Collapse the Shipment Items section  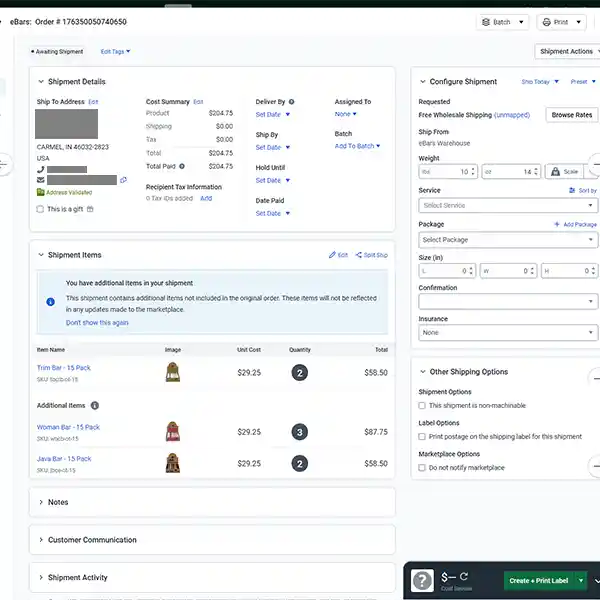click(41, 255)
